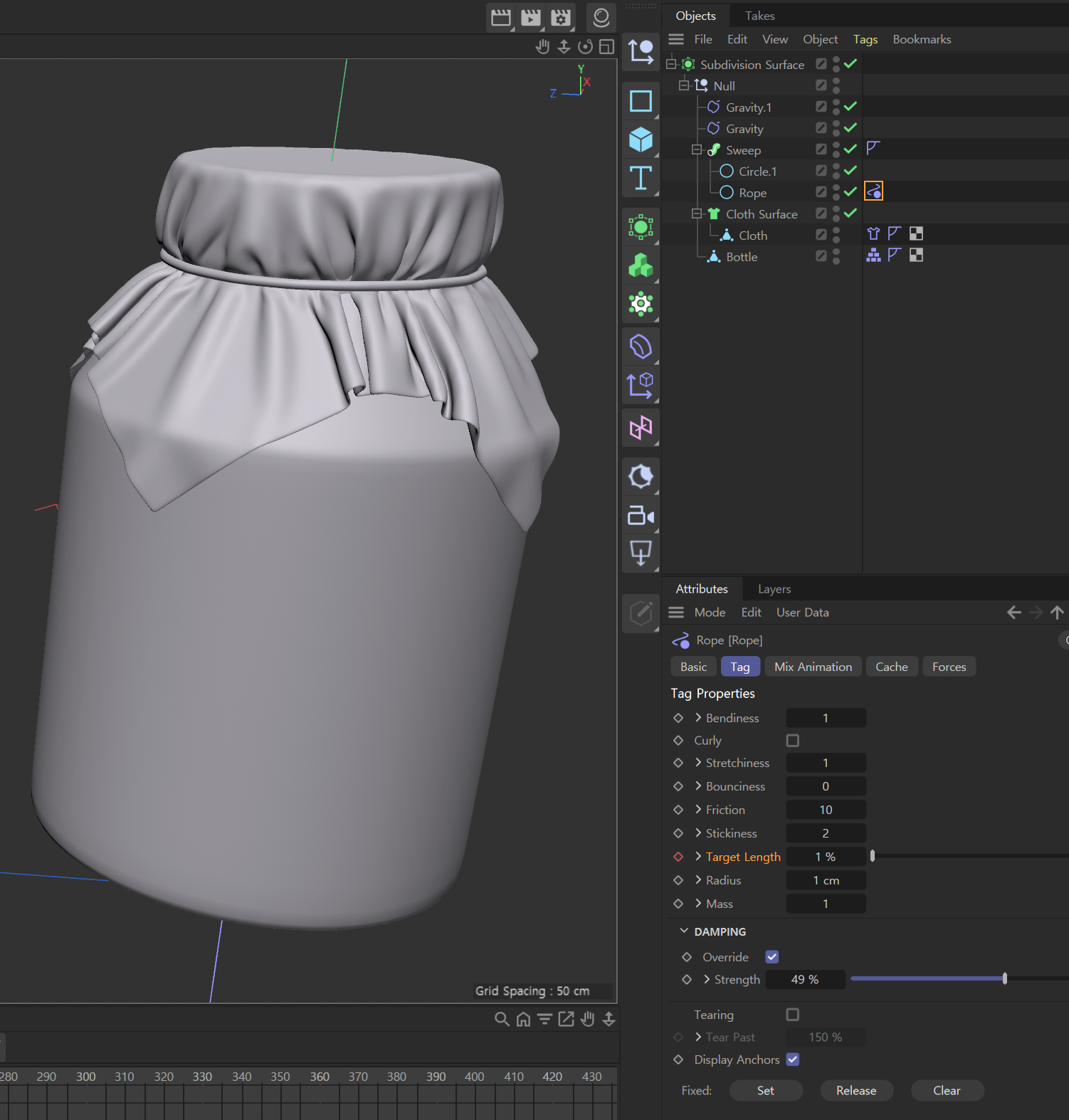The image size is (1069, 1120).
Task: Adjust the damping Strength slider
Action: pyautogui.click(x=1004, y=979)
